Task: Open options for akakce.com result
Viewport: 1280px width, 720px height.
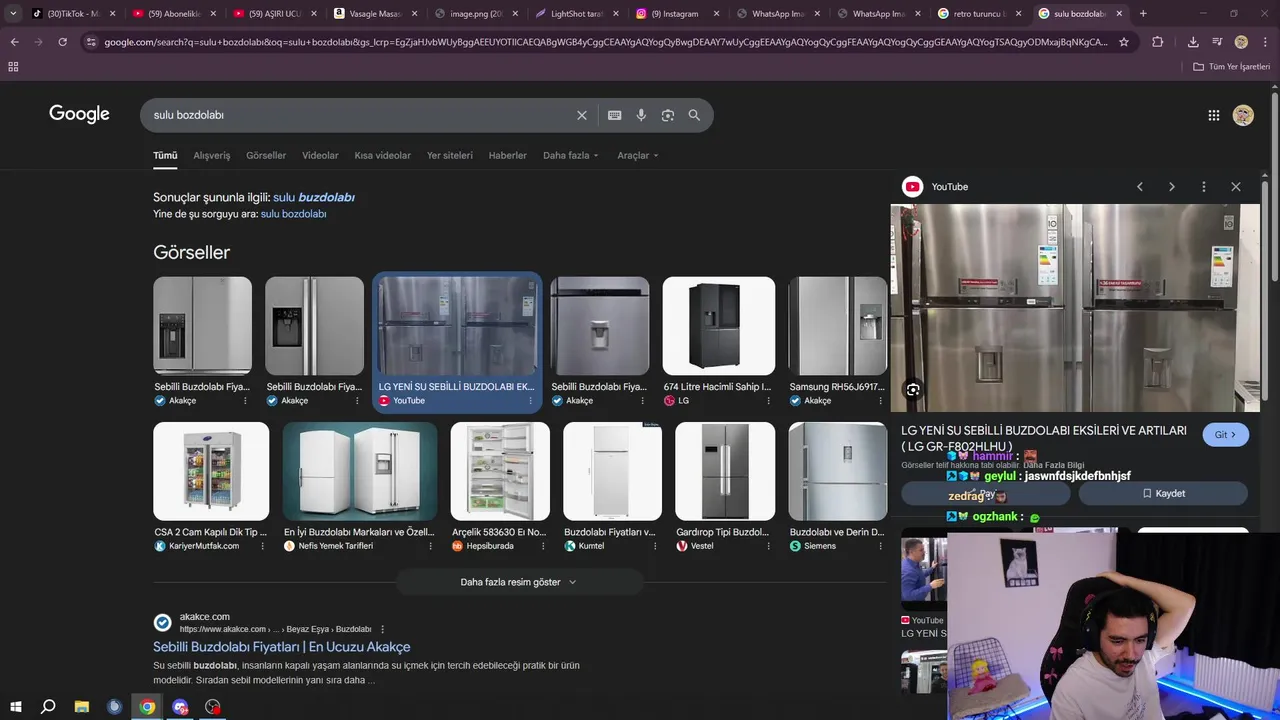Action: tap(382, 629)
